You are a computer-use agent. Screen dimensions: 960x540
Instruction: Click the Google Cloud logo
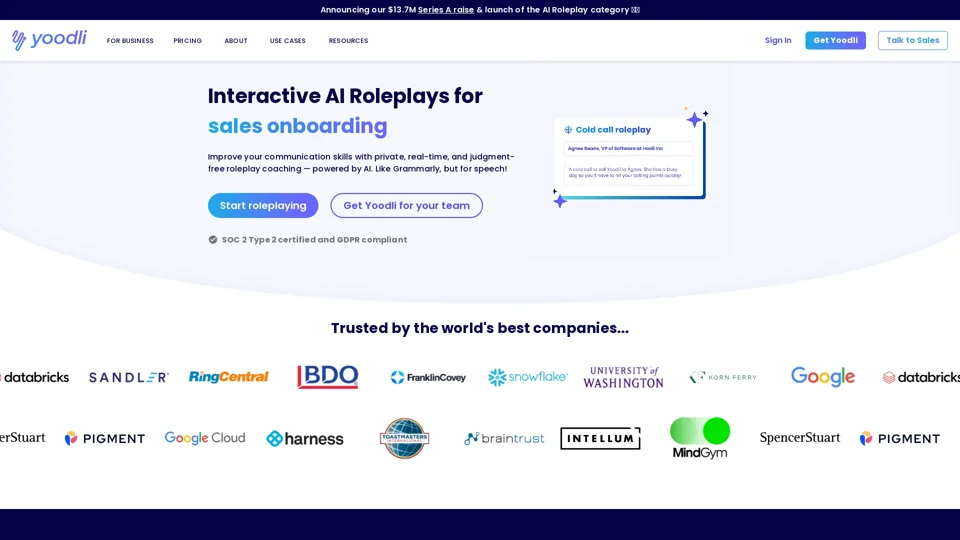pos(204,438)
